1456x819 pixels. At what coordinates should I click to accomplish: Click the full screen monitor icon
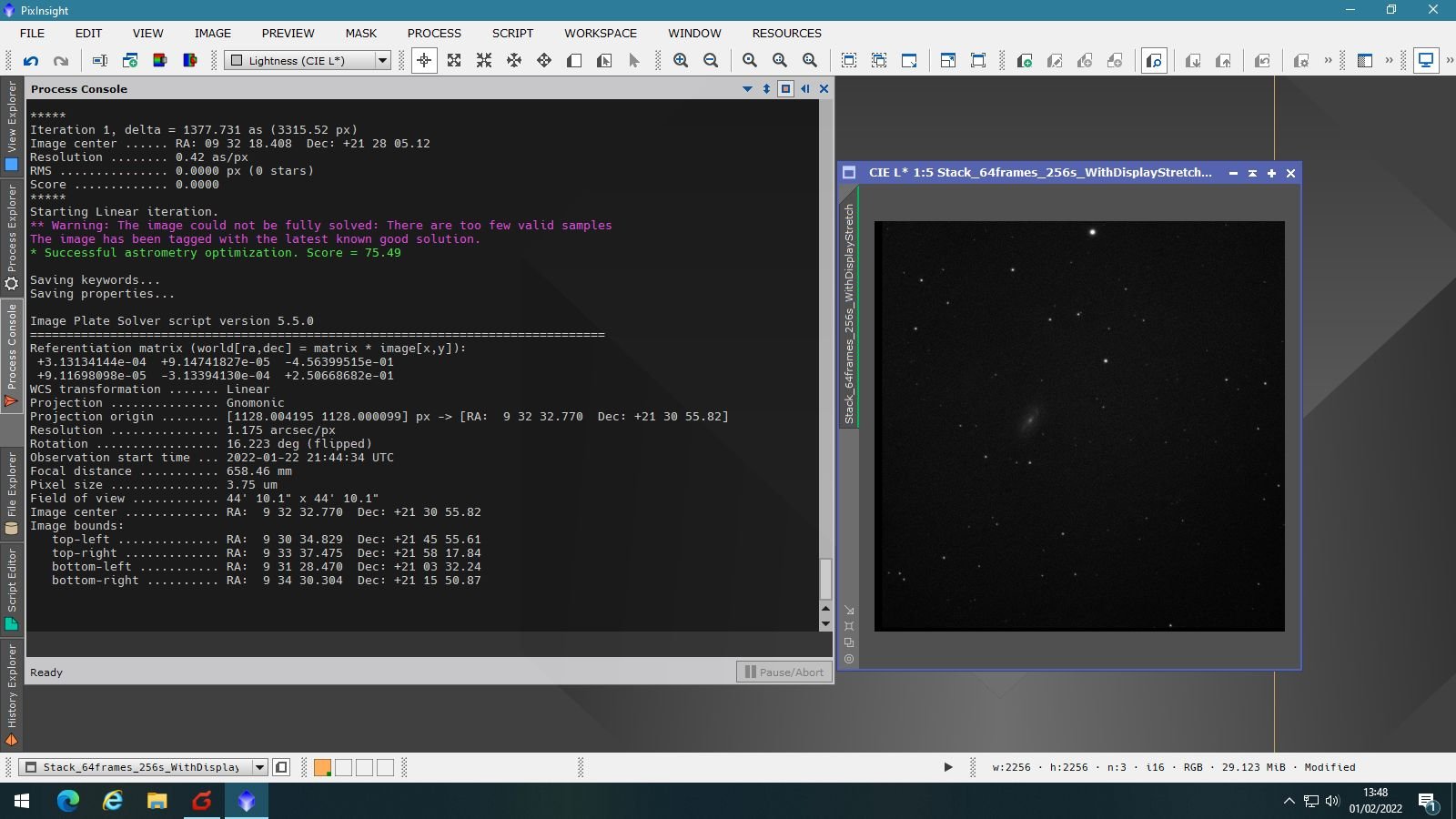coord(1426,61)
